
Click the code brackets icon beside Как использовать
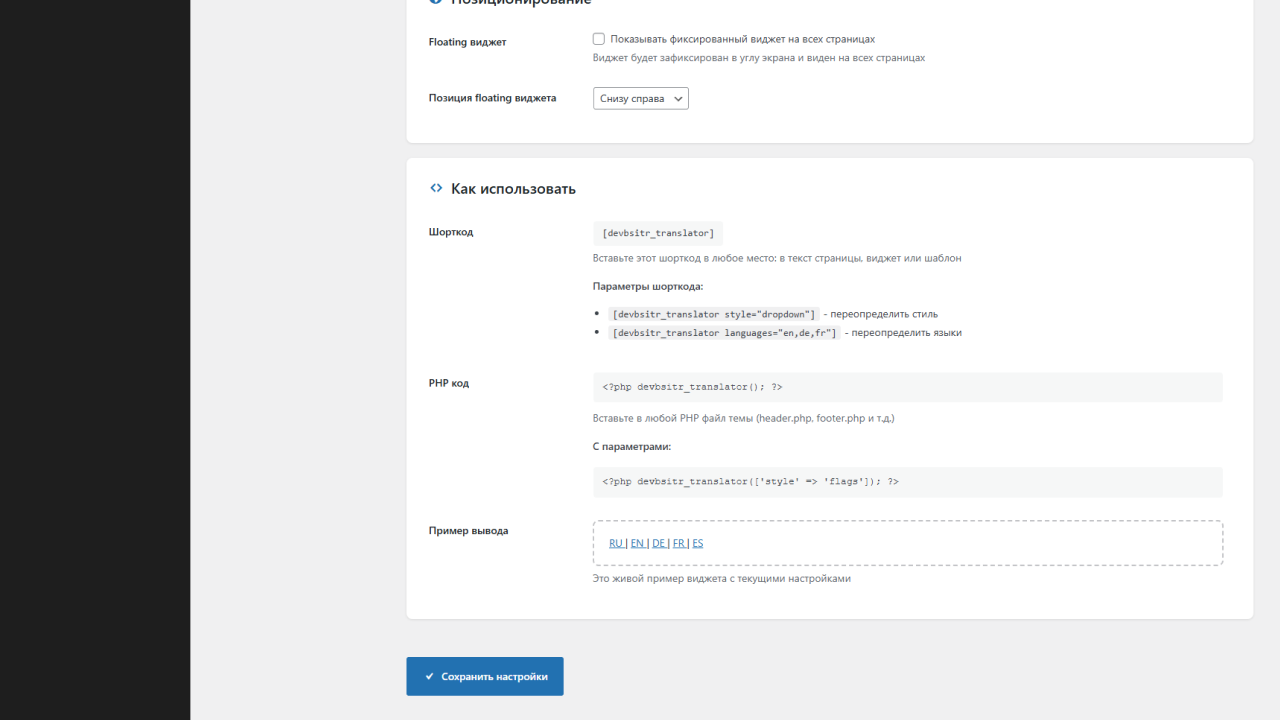point(436,188)
